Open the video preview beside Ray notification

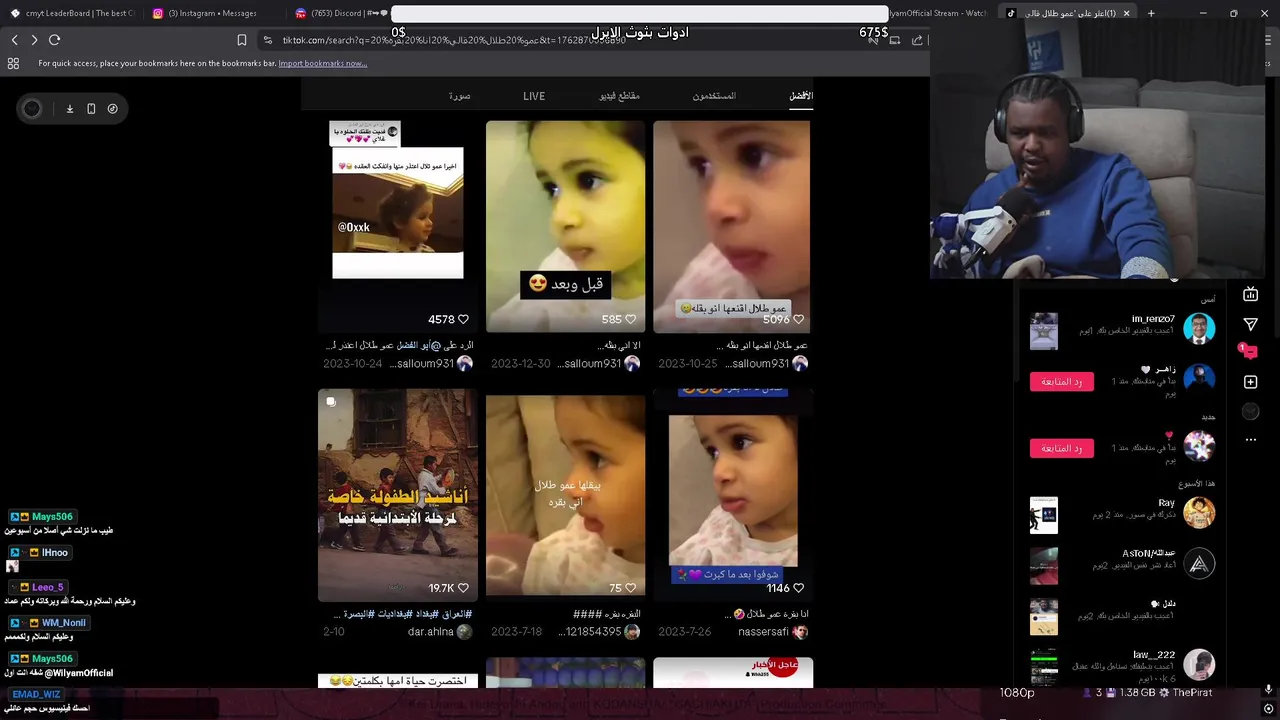(1044, 515)
